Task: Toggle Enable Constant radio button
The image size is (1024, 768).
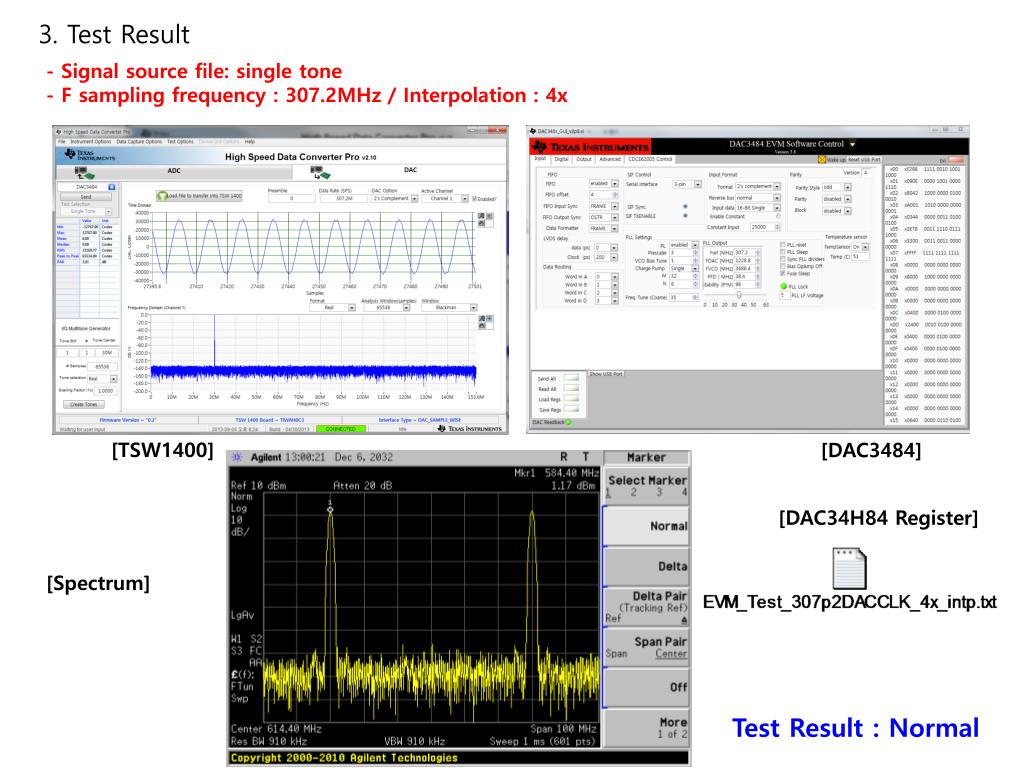Action: [778, 216]
